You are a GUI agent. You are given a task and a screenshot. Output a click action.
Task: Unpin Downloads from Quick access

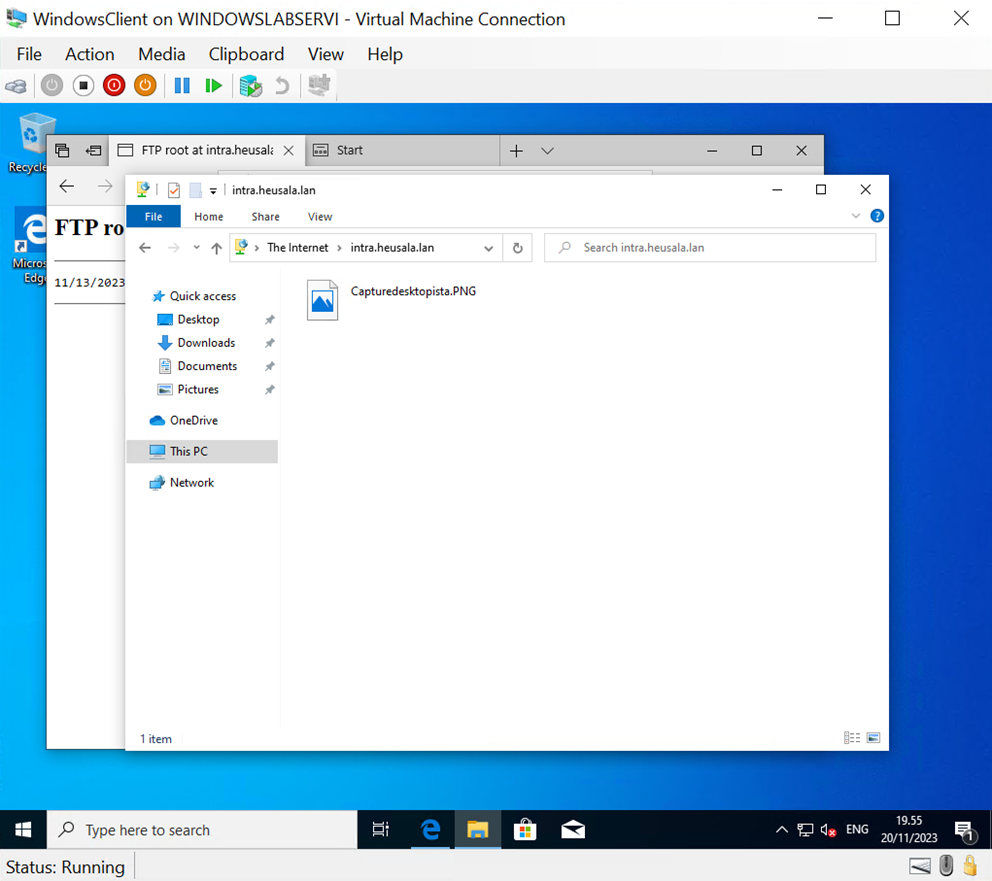pos(268,342)
